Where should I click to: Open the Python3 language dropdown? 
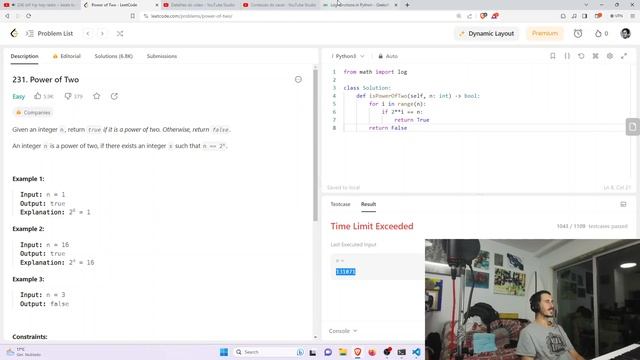[x=348, y=56]
